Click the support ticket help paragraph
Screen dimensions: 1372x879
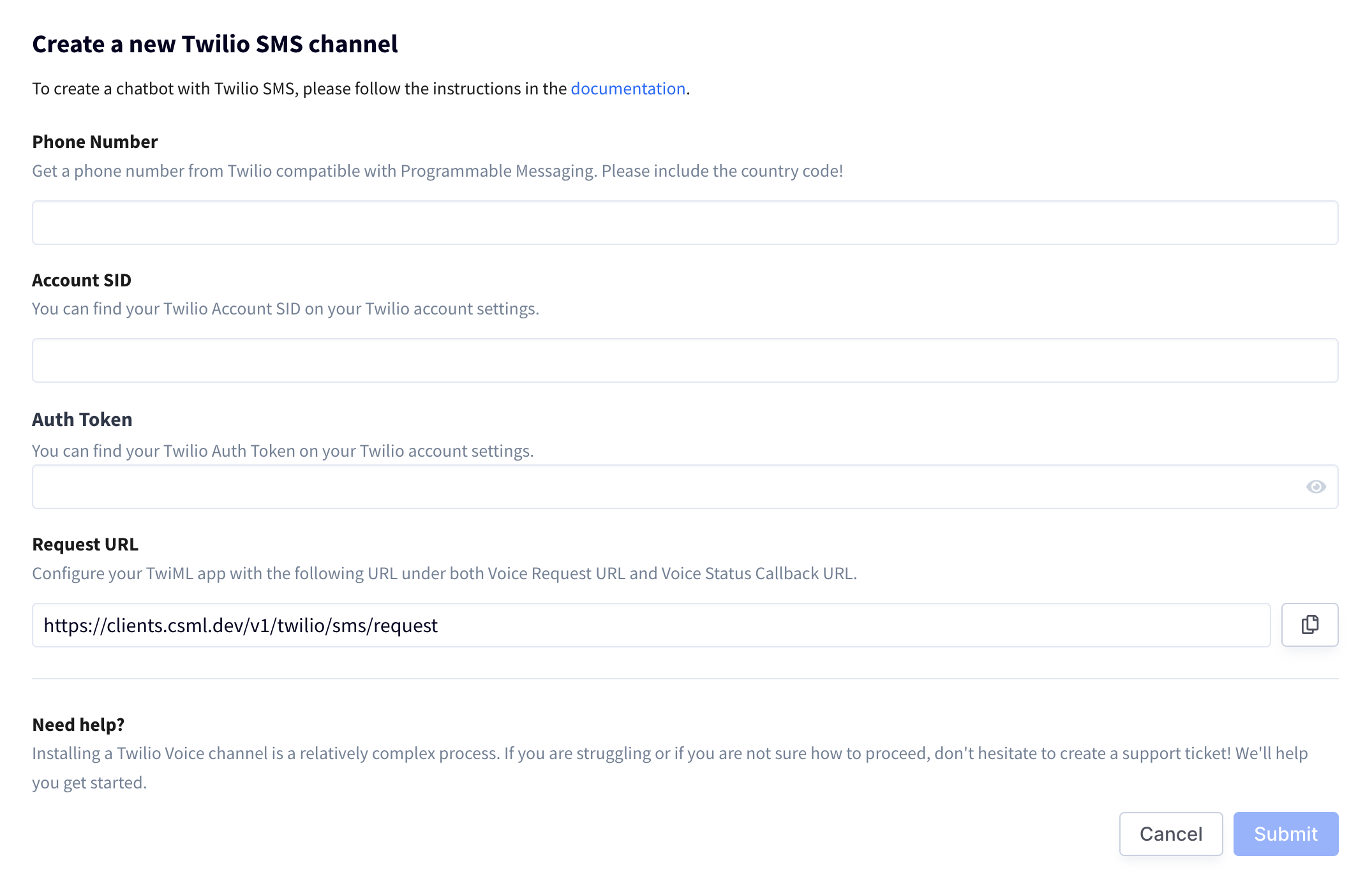click(x=670, y=768)
